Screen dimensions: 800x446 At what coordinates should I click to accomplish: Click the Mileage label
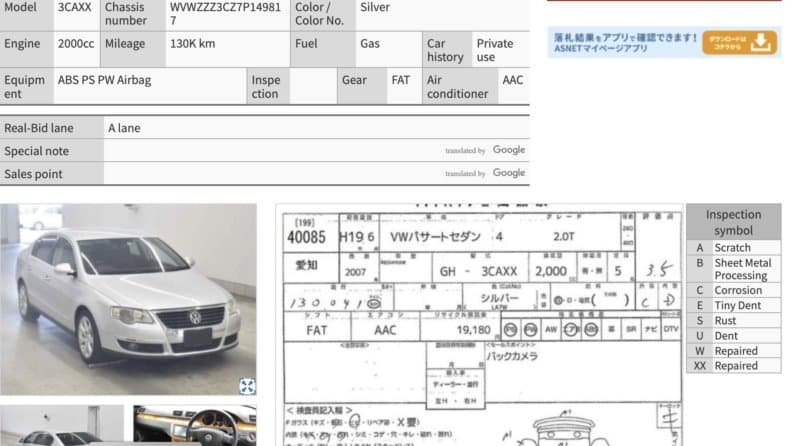(125, 44)
